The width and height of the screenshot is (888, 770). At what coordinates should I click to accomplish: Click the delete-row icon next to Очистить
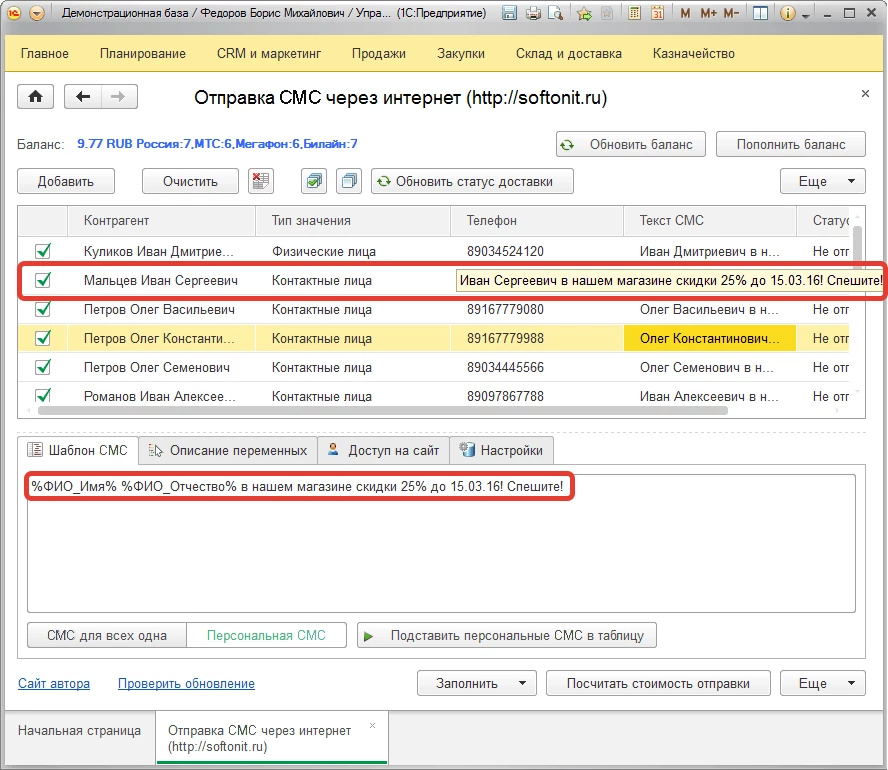261,181
